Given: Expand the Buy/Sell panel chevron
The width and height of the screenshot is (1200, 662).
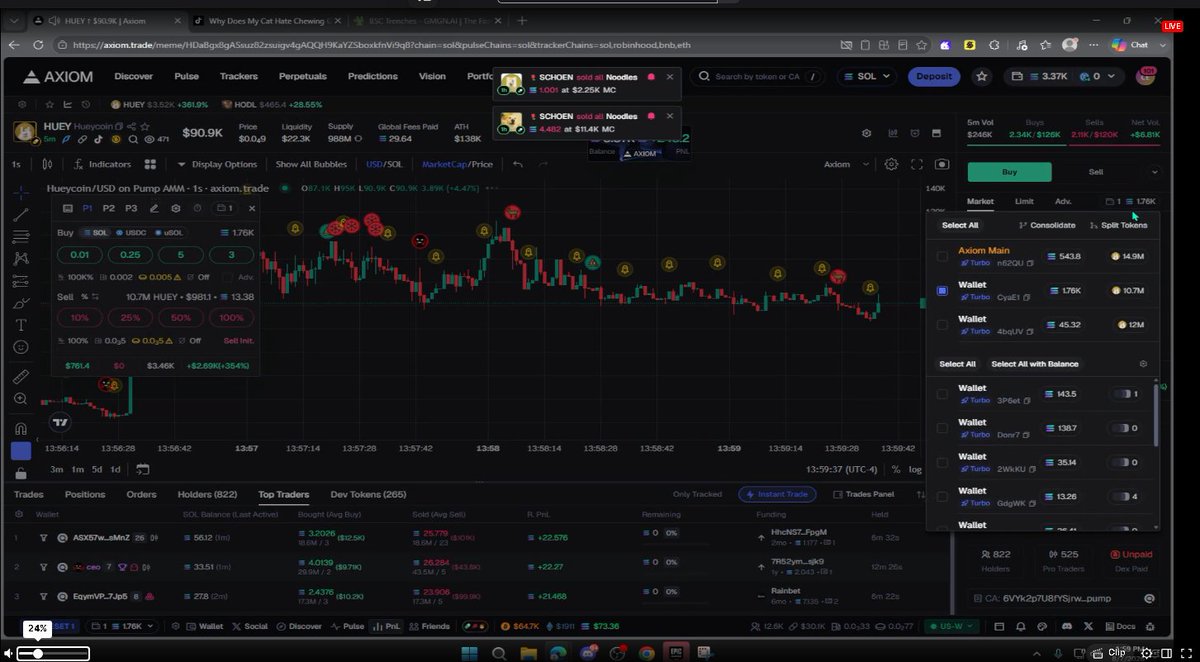Looking at the screenshot, I should (1155, 172).
